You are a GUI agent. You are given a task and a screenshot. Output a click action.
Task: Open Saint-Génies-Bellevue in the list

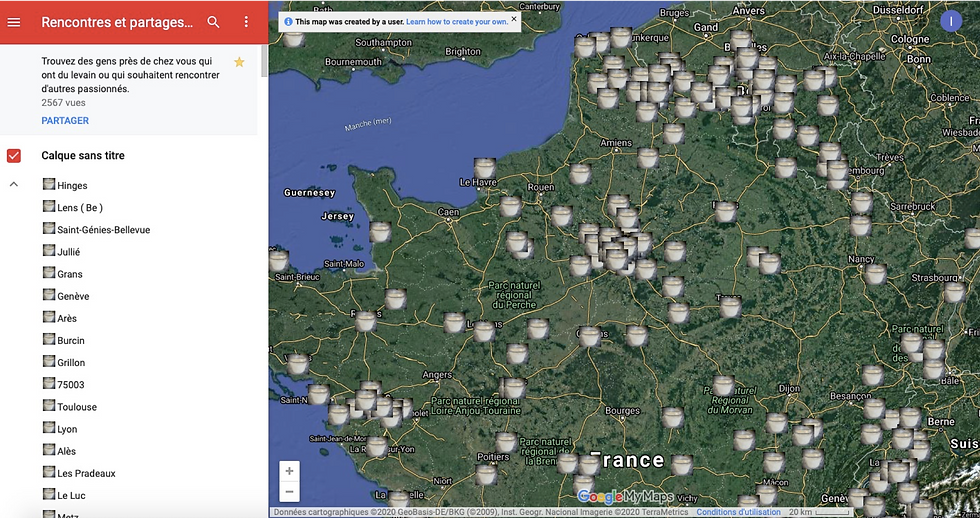(104, 230)
